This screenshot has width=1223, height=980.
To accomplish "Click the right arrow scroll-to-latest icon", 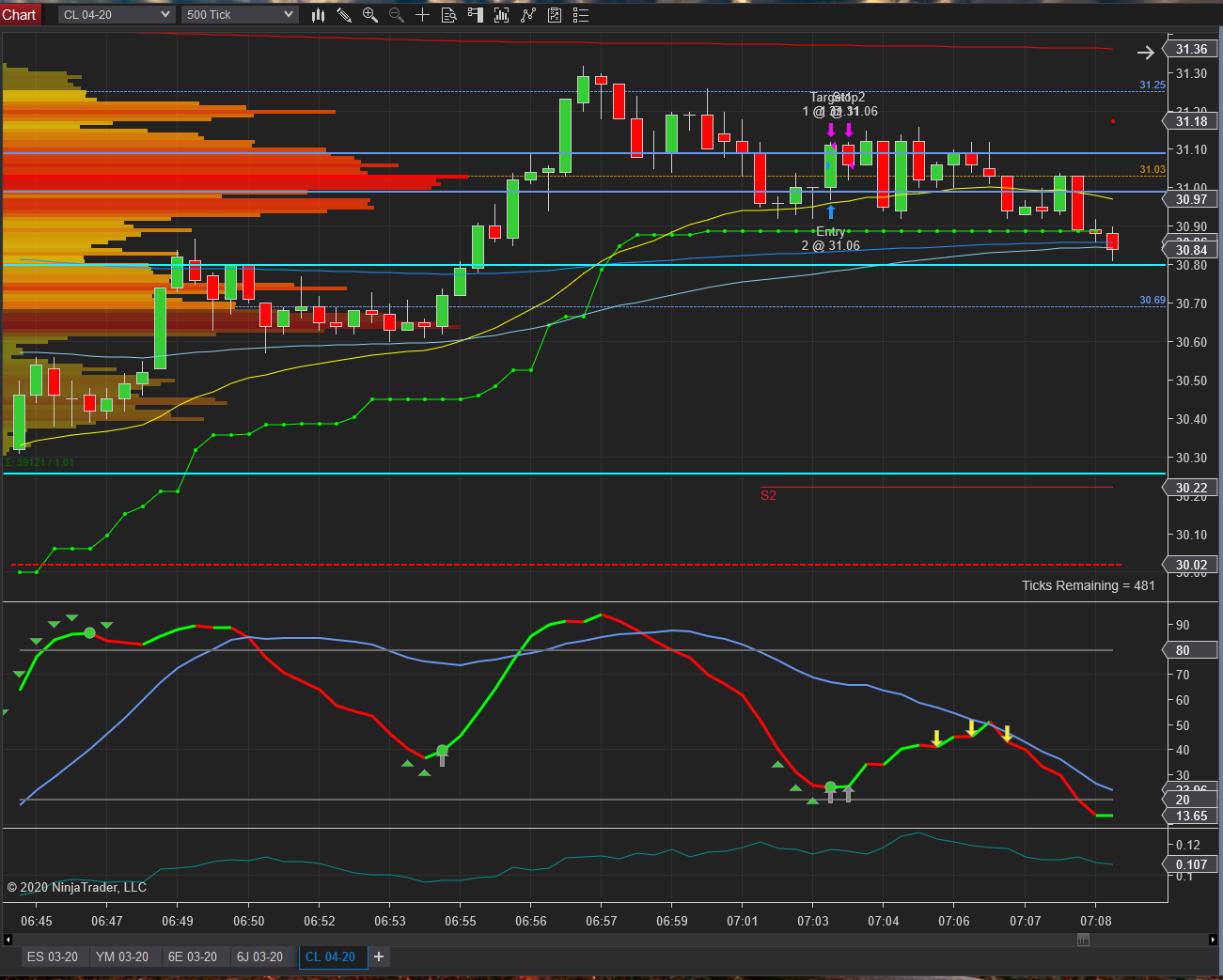I will point(1145,53).
